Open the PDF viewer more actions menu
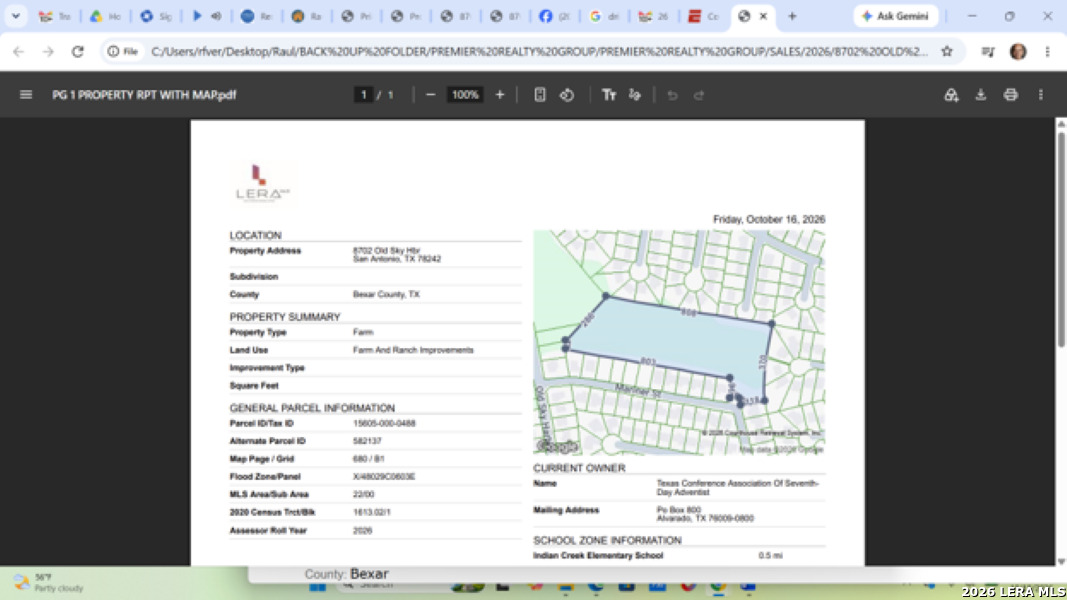The width and height of the screenshot is (1067, 600). pos(1040,95)
